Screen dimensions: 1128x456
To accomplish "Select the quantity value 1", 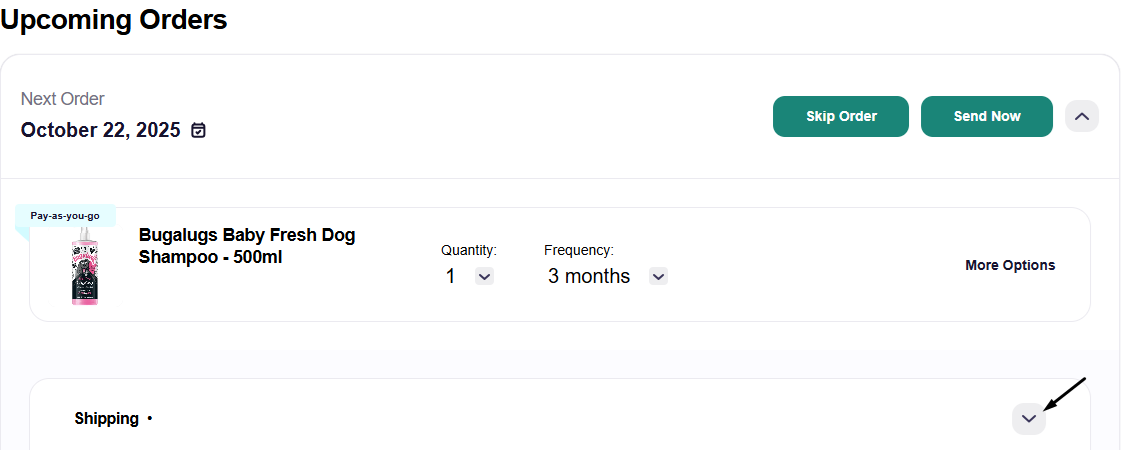I will coord(450,276).
